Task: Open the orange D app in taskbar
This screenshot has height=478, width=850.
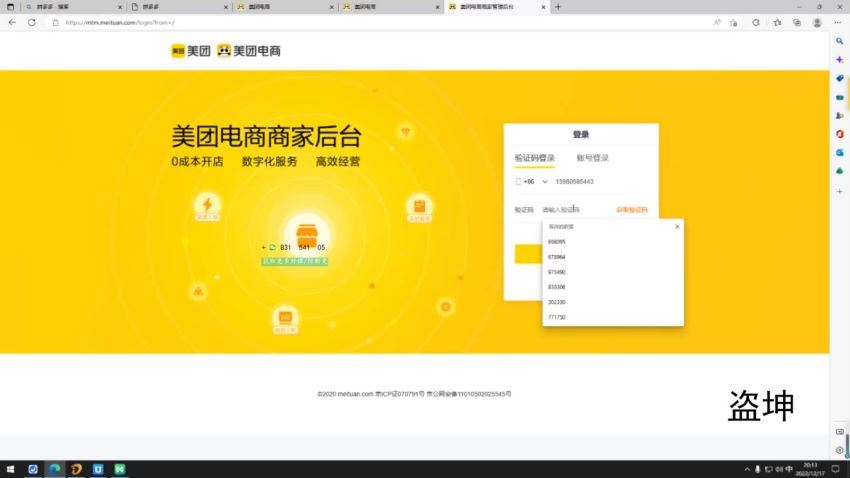Action: (76, 469)
